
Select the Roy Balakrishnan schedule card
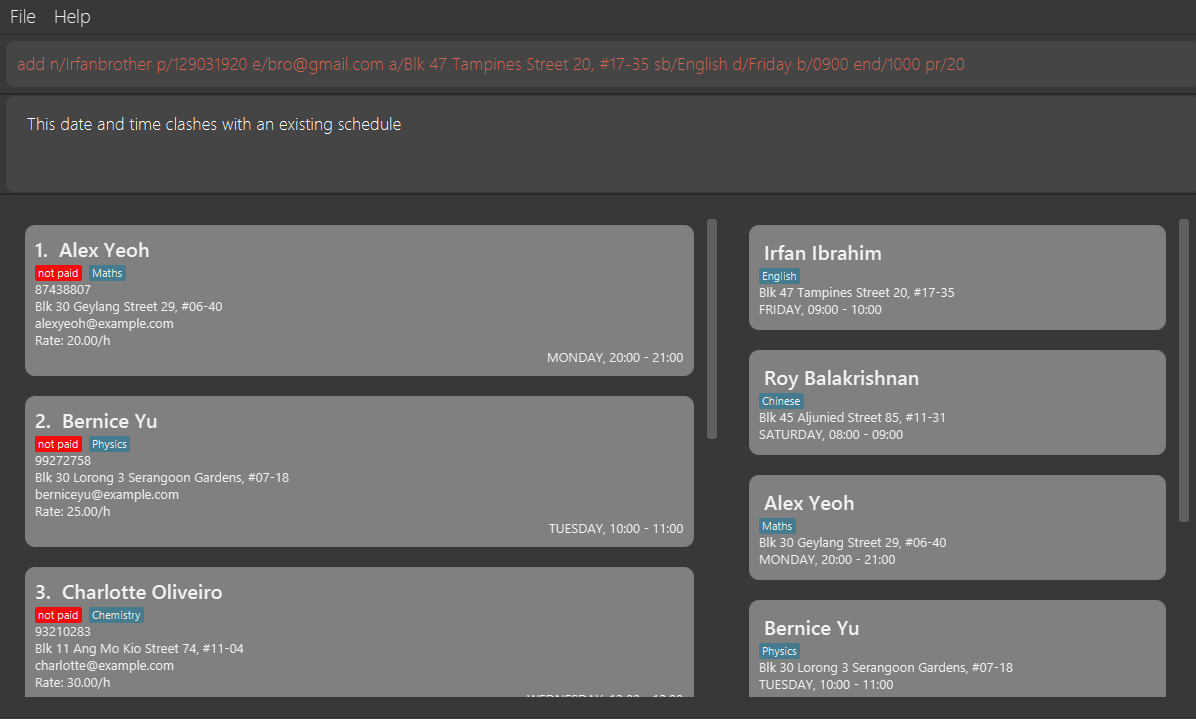957,403
